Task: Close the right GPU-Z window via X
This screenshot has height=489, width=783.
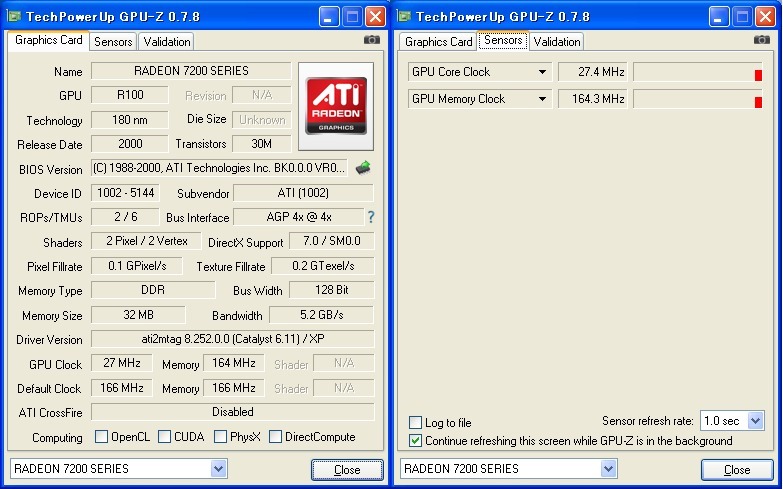Action: 766,17
